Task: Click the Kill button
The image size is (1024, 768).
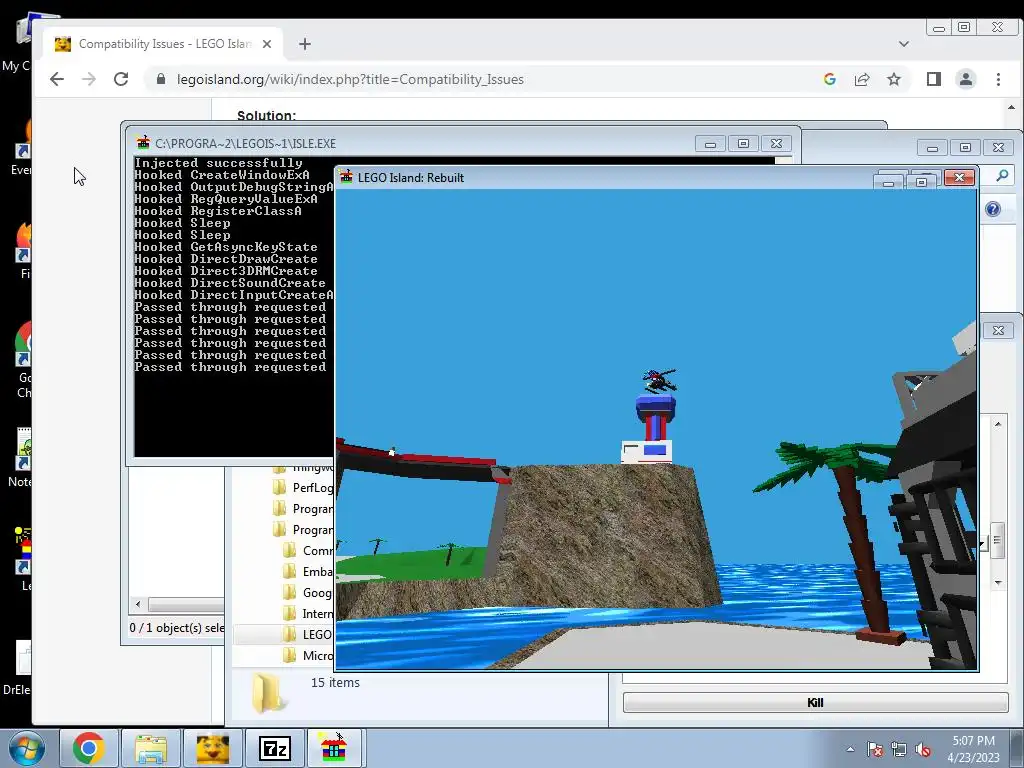Action: pos(815,703)
